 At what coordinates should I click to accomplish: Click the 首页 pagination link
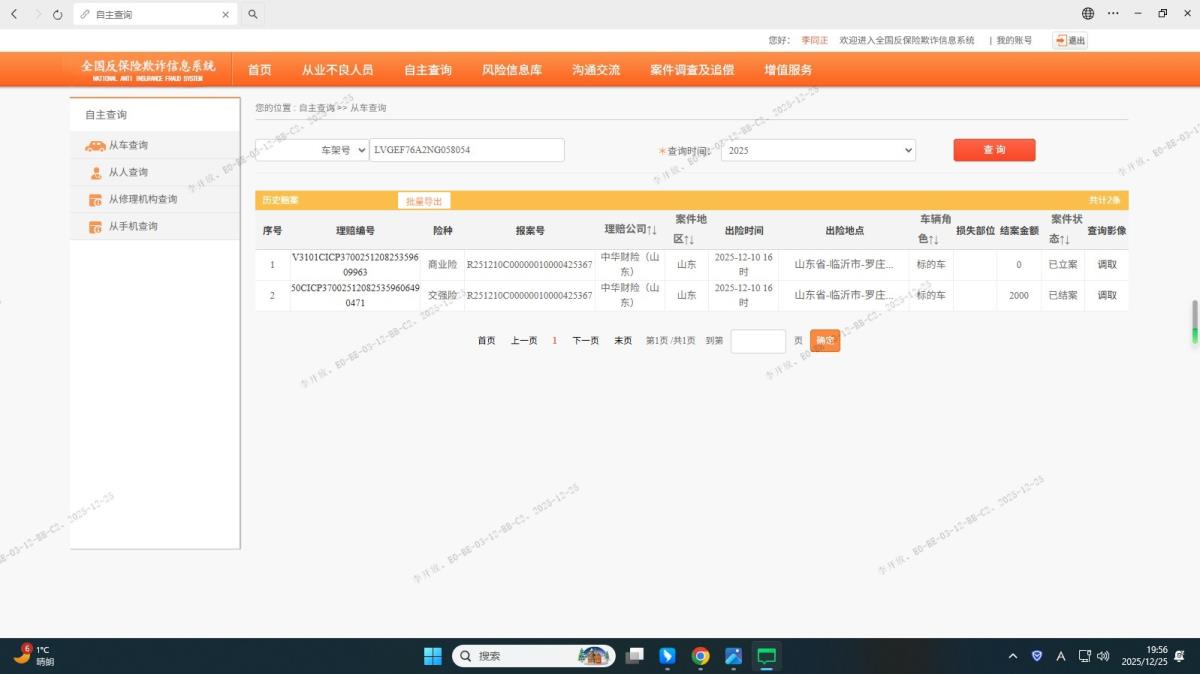click(486, 341)
